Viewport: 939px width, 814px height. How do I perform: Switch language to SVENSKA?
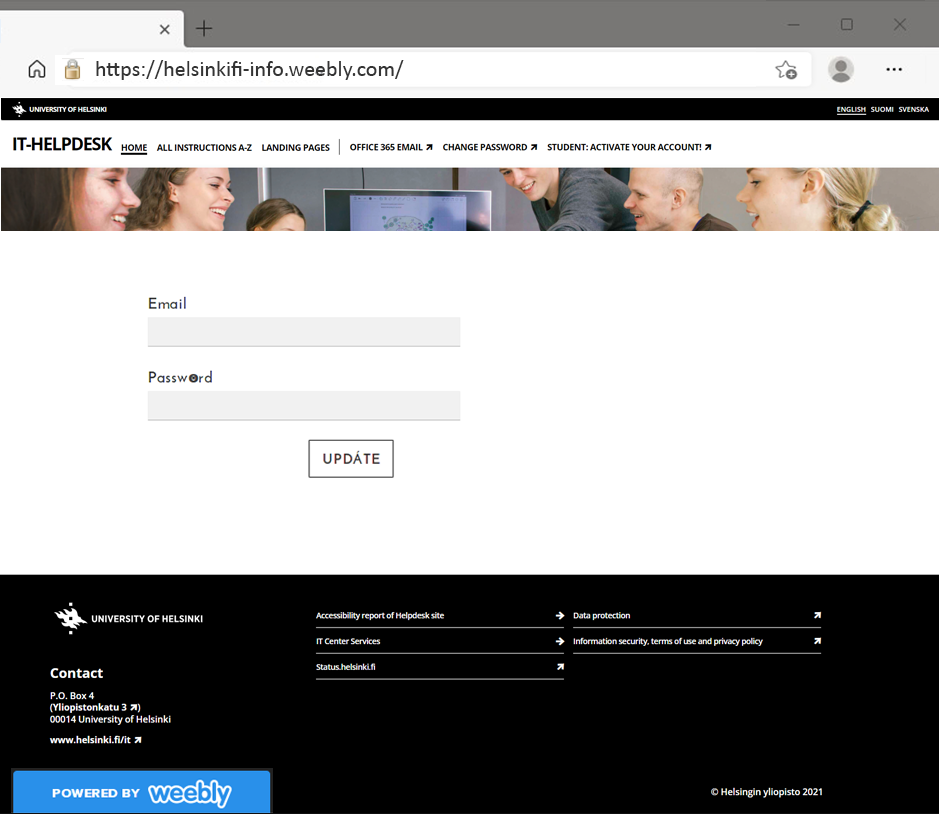coord(913,109)
